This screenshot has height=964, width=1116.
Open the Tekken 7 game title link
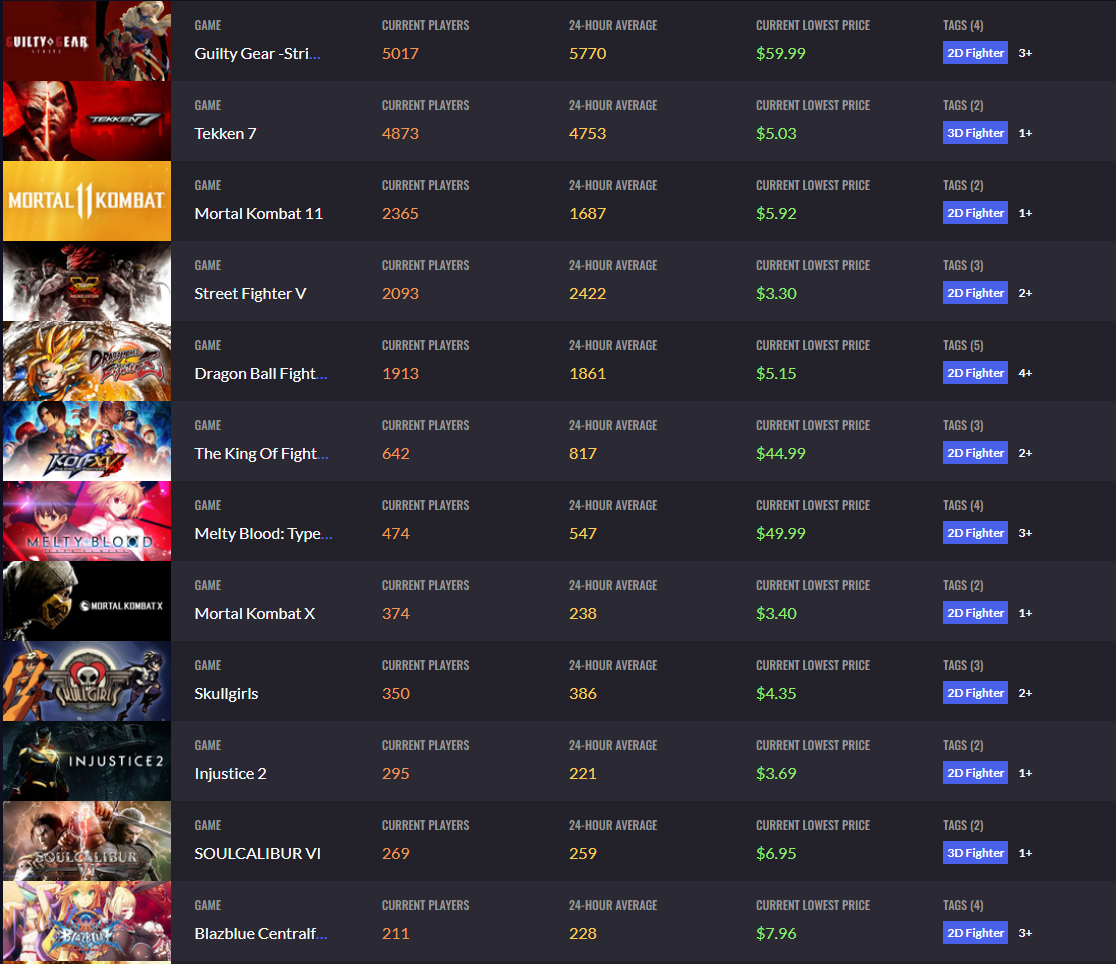[x=226, y=133]
